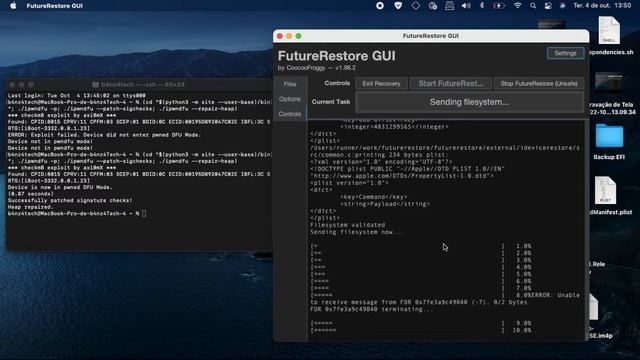Click the screen recording stop icon in menu bar
Viewport: 640px width, 360px height.
click(x=380, y=6)
